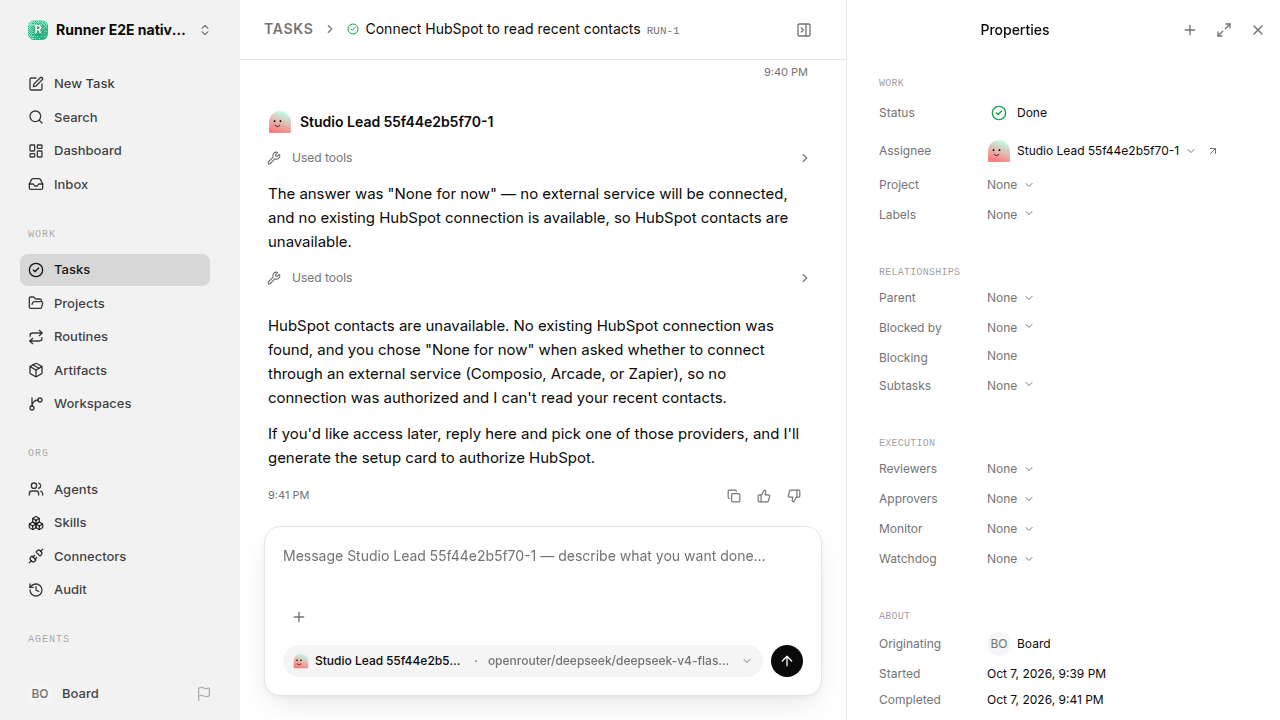Click the copy message icon
The height and width of the screenshot is (720, 1280).
734,496
